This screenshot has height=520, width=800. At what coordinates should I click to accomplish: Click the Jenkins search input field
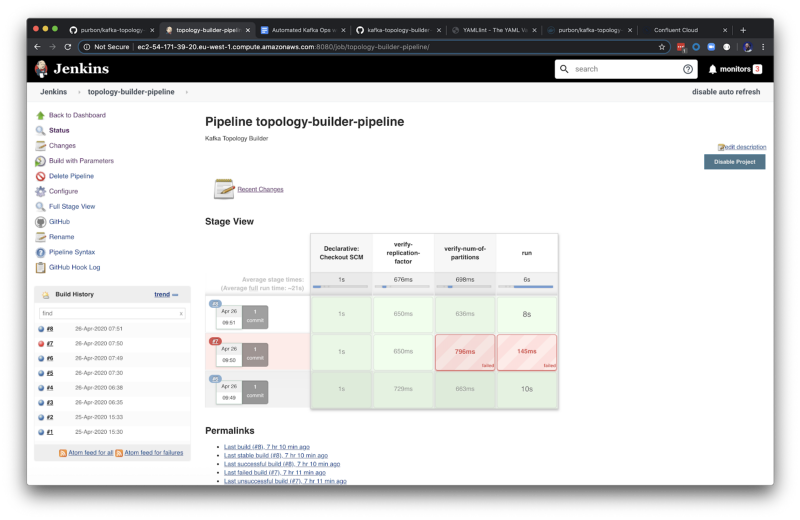click(626, 69)
